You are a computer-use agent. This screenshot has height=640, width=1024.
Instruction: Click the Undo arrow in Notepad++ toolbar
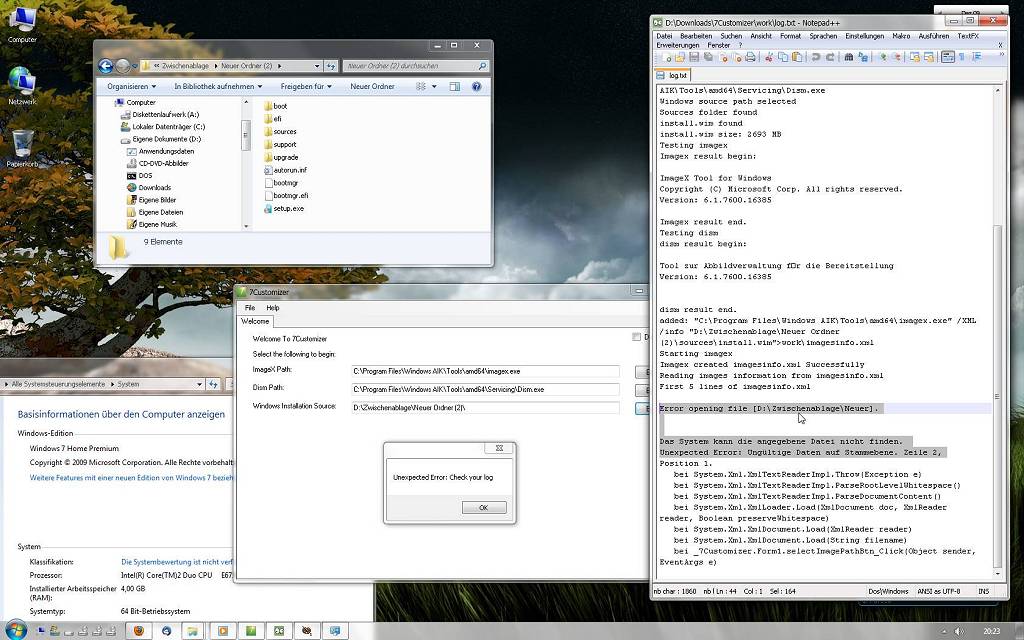coord(816,57)
